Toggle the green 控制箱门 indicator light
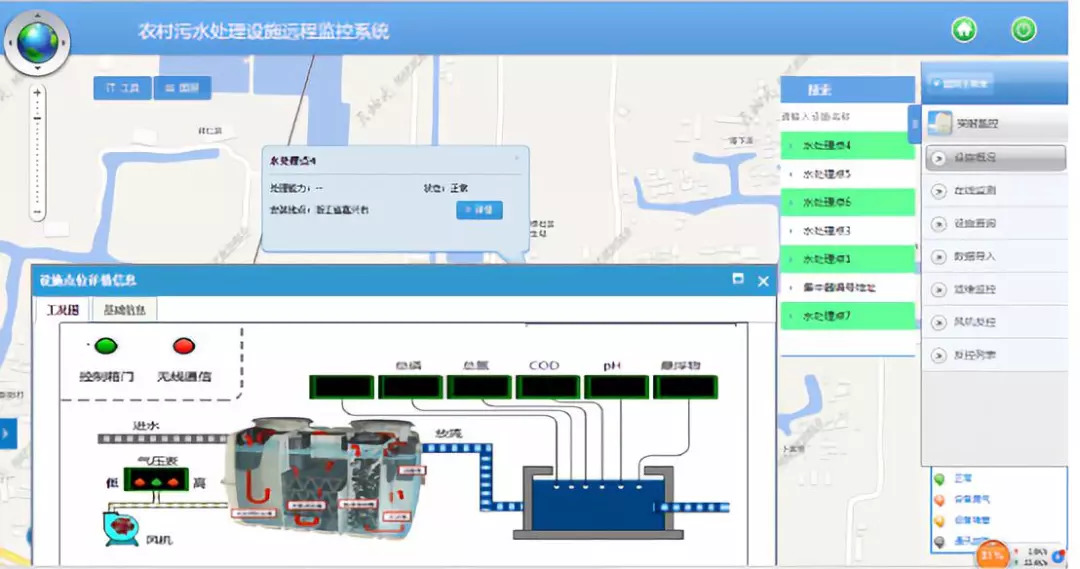 pos(105,347)
